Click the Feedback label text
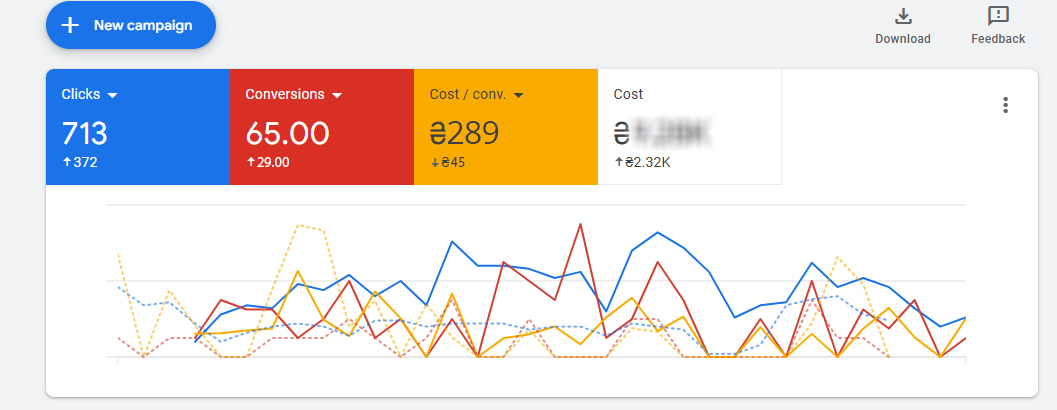Screen dimensions: 1057x410 coord(998,39)
